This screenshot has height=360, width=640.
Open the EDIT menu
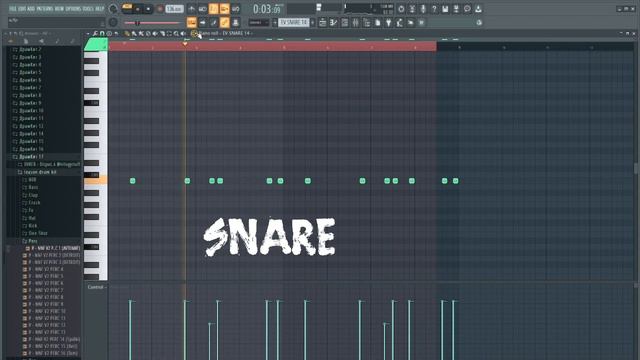coord(22,9)
